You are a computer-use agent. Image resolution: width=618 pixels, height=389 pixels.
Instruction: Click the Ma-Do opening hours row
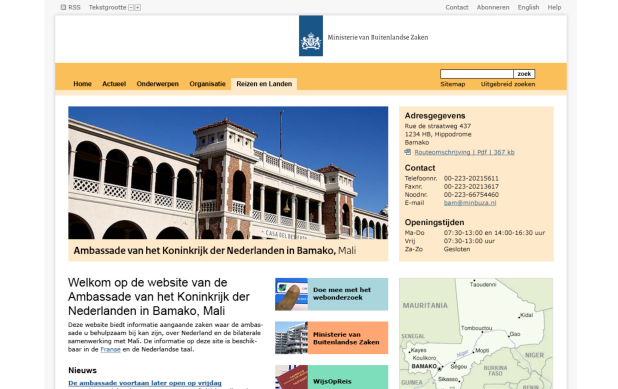(475, 233)
